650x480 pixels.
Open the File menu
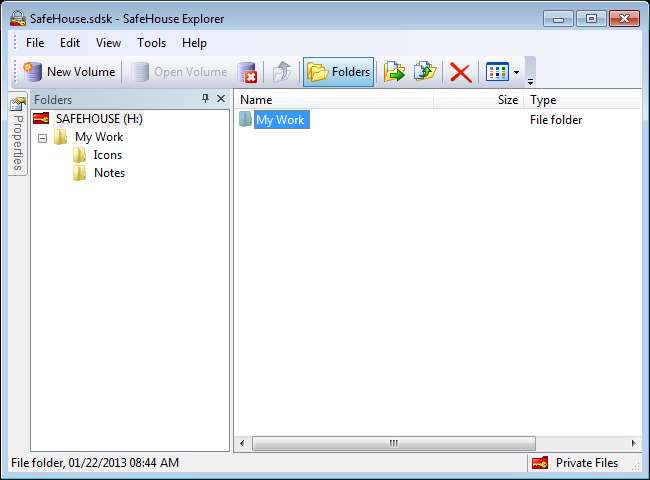pos(35,43)
